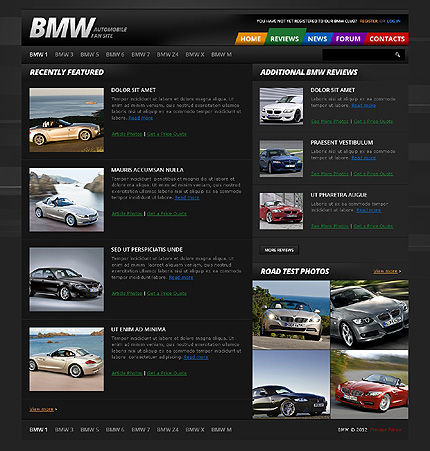
Task: Get a Price Quote for Ut Enim Ad Minima
Action: (167, 373)
